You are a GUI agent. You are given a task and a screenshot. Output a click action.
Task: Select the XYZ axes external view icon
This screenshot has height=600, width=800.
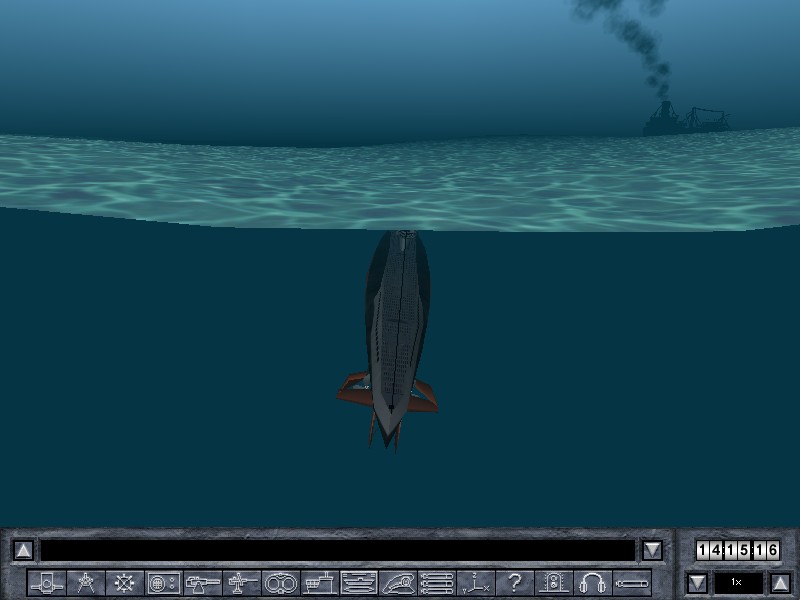point(476,583)
